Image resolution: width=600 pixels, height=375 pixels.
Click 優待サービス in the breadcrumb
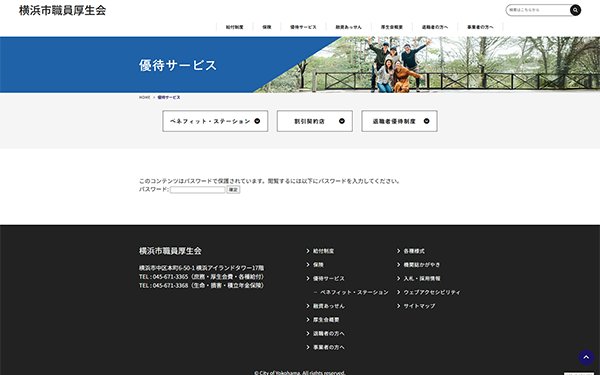point(169,97)
